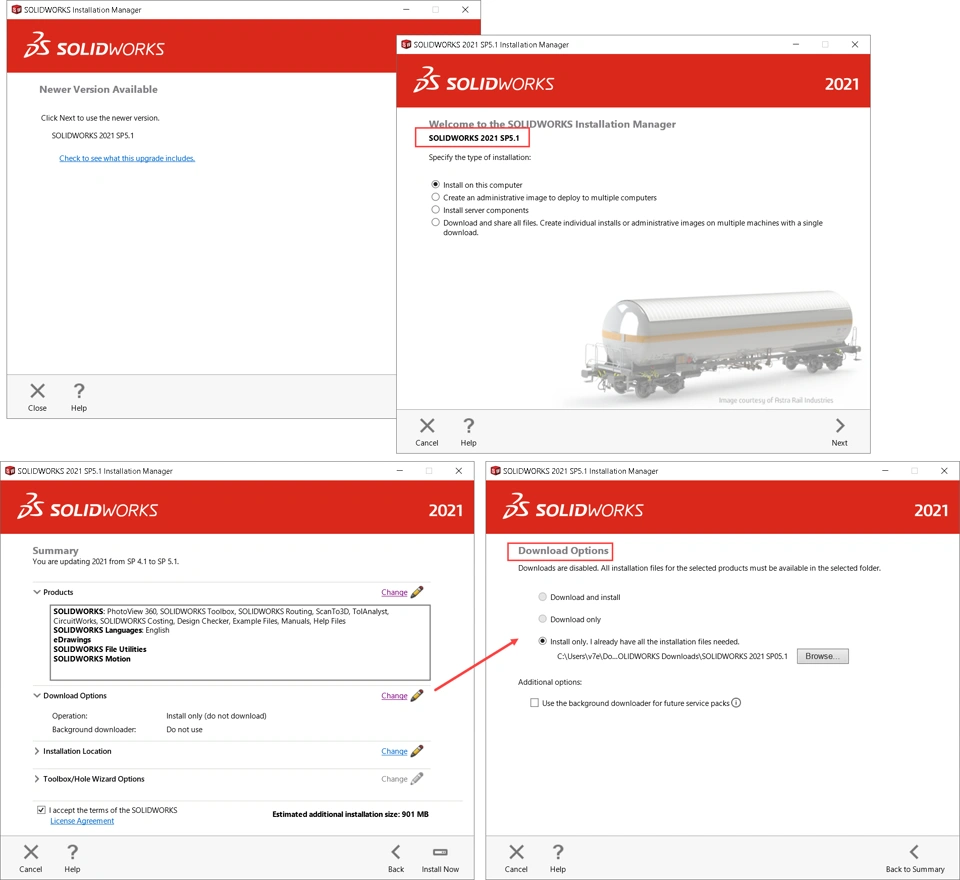Click greyed pencil beside Toolbox/Hole Wizard Change

[417, 778]
